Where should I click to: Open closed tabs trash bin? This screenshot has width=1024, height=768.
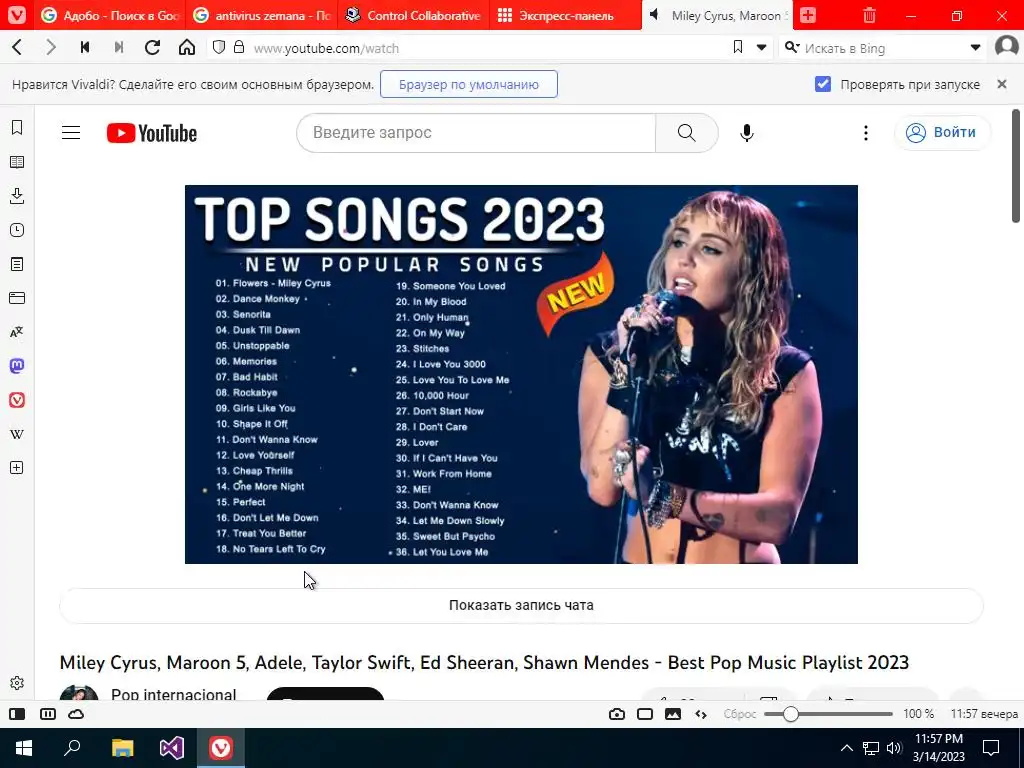click(869, 15)
